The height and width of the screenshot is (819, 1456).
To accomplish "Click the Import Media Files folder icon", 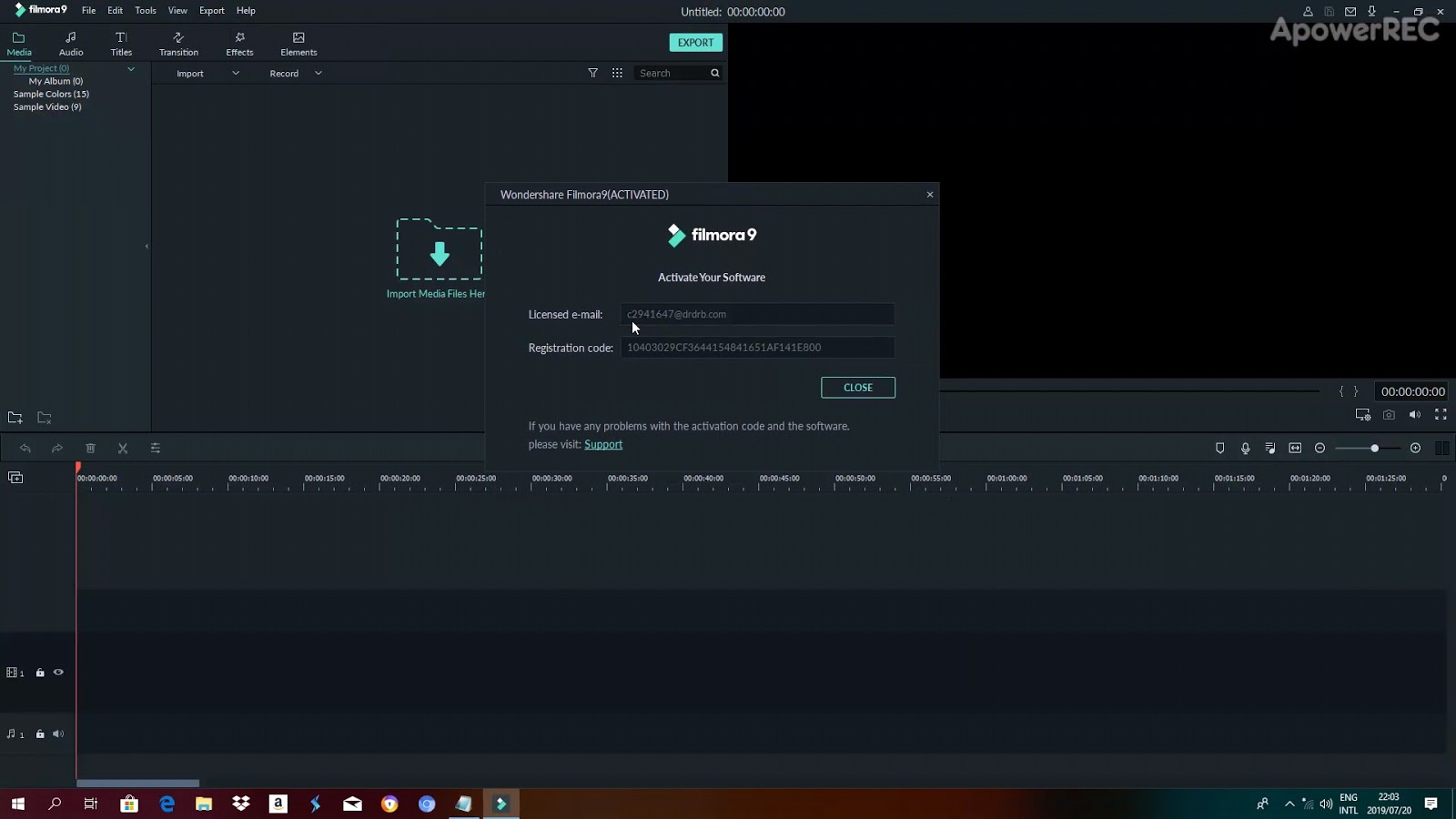I will tap(439, 248).
